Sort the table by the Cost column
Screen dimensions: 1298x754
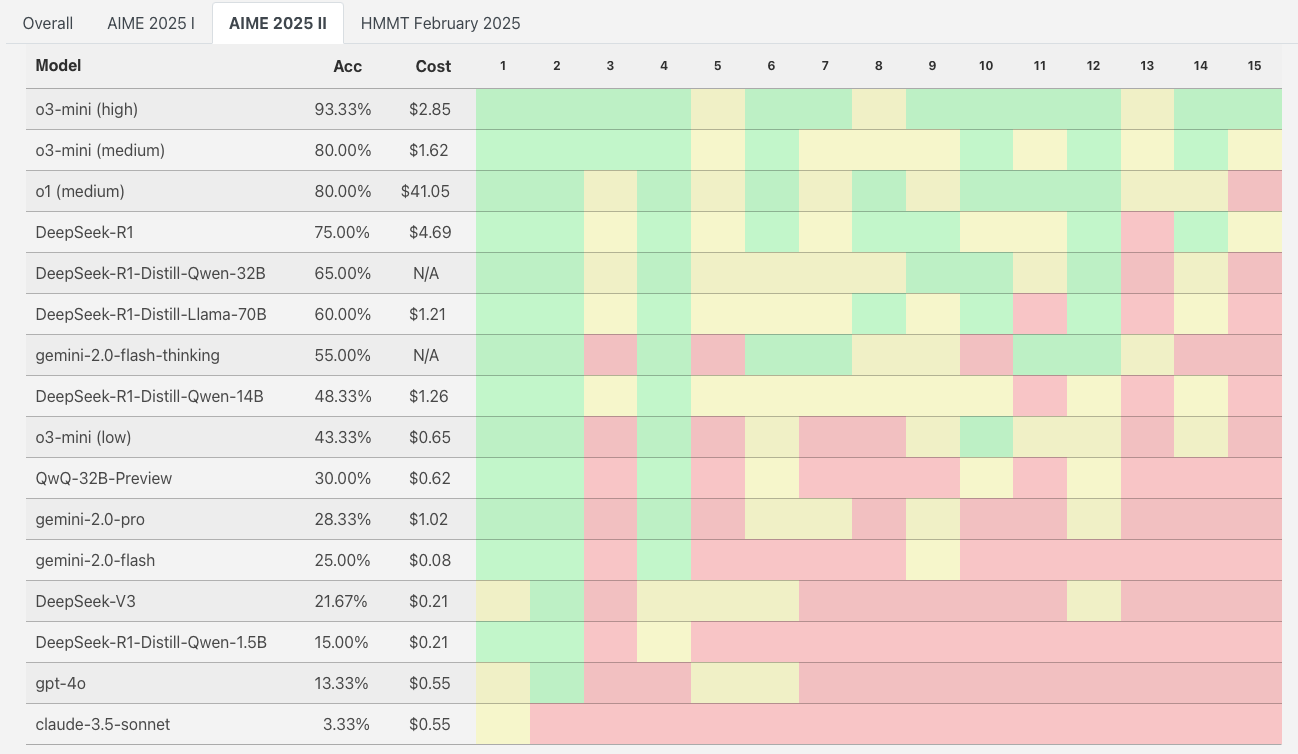click(x=433, y=66)
